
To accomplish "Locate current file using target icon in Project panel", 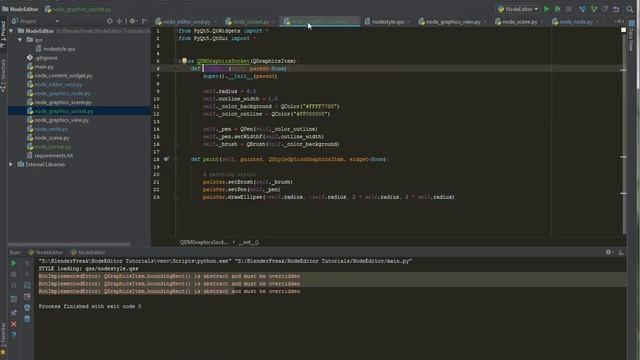I will 109,21.
